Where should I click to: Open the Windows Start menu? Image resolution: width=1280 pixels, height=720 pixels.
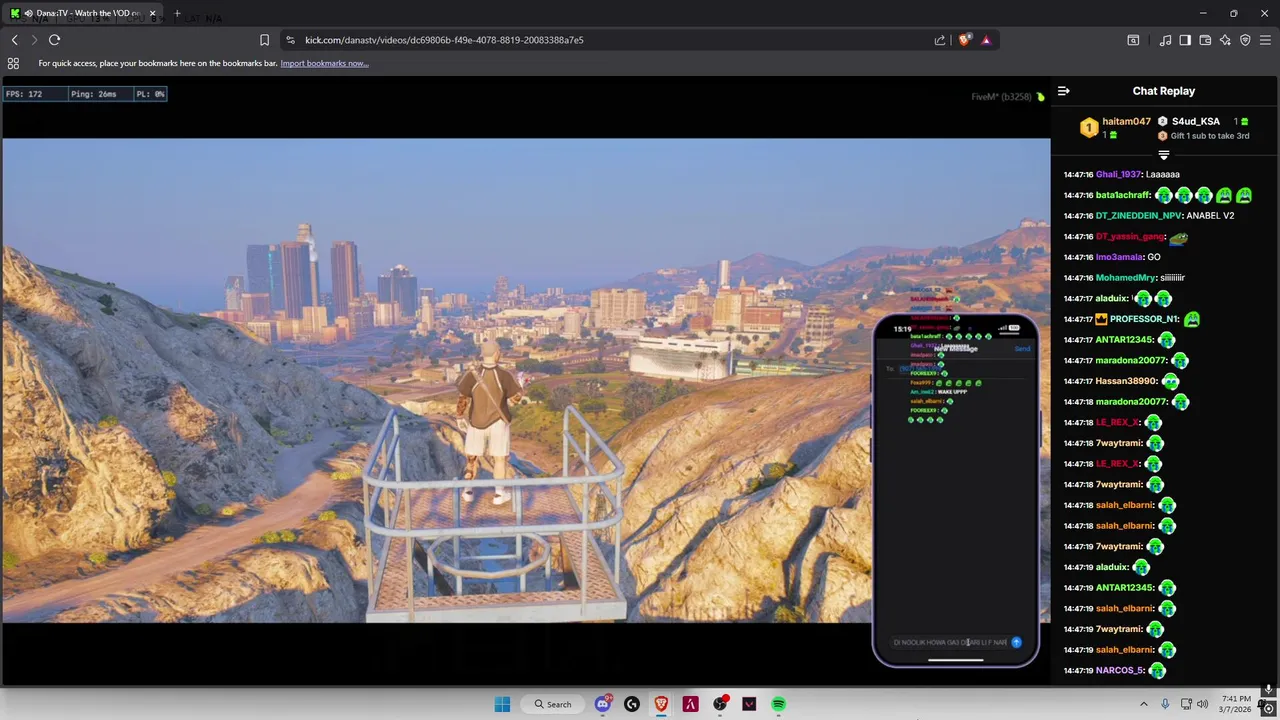[x=502, y=704]
